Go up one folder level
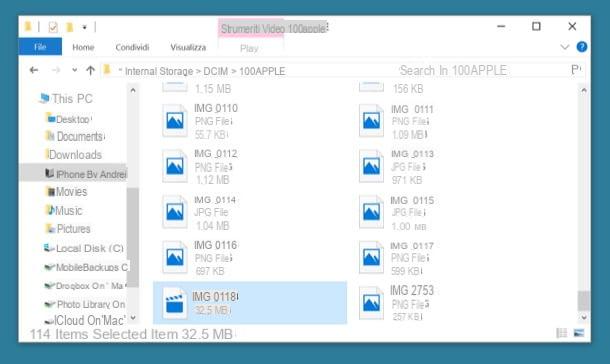610x364 pixels. 90,70
